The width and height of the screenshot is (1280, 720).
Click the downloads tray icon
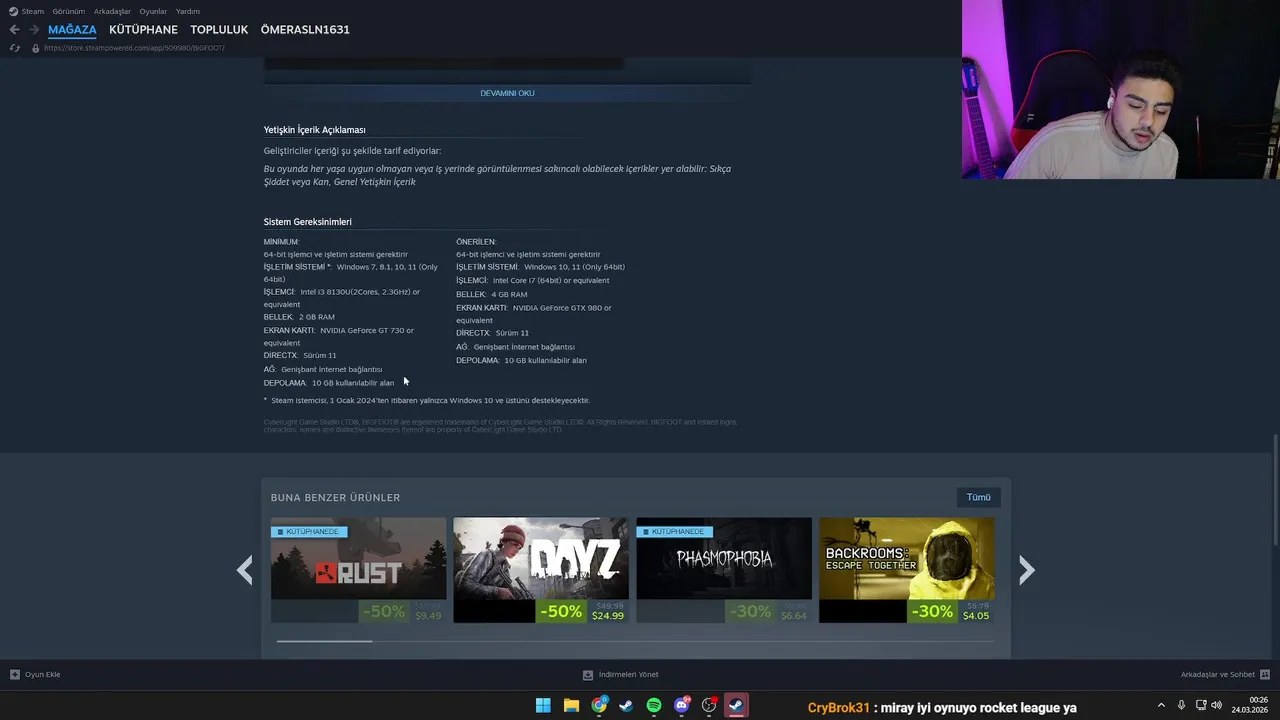point(588,675)
